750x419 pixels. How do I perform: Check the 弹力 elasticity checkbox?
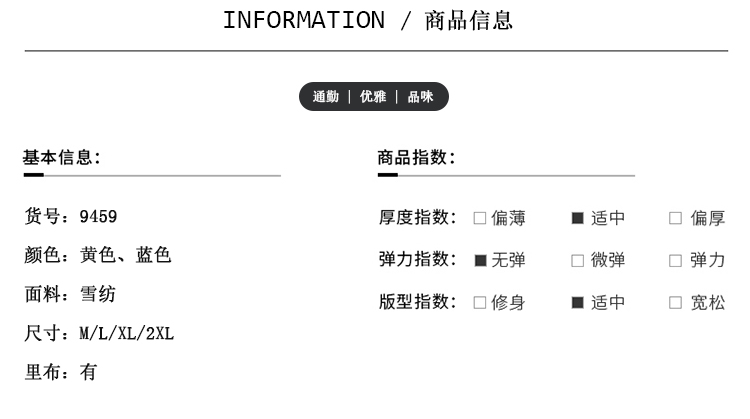click(x=675, y=260)
